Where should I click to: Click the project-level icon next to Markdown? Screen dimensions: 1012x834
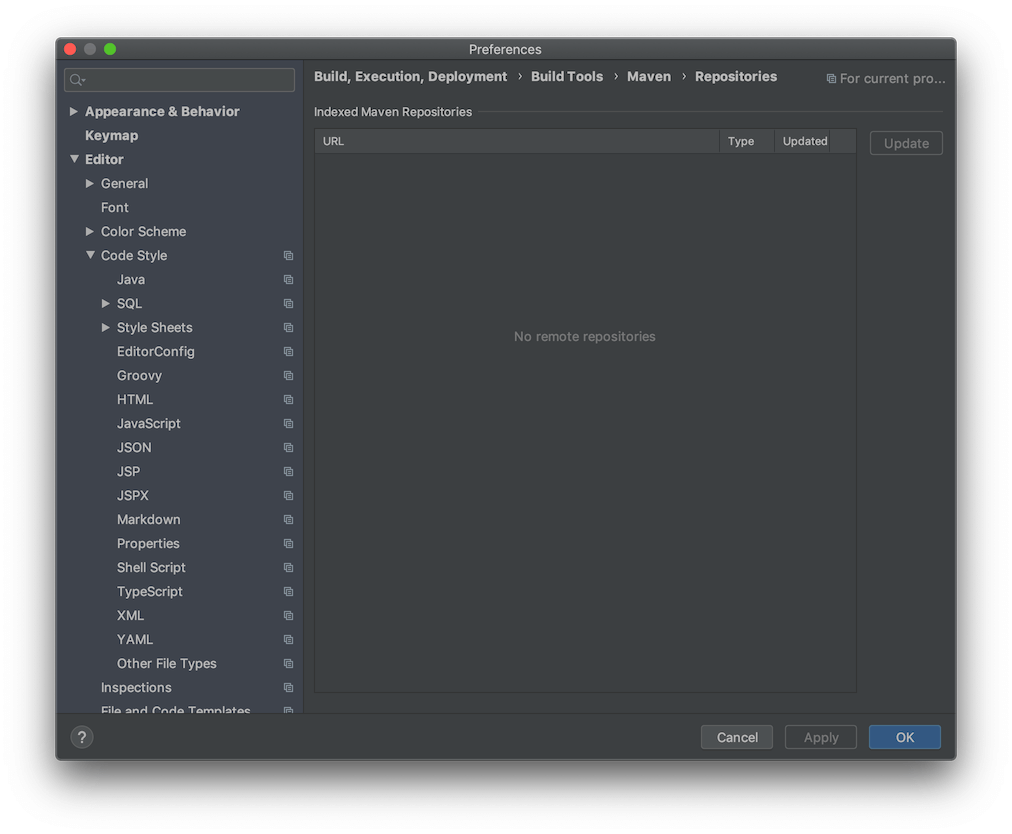288,520
